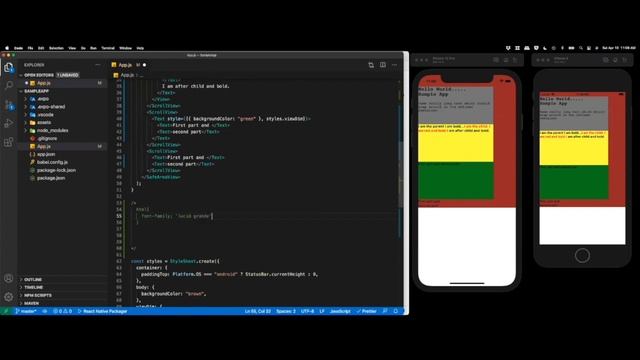
Task: Click React Native Packager in the status bar
Action: coord(102,311)
